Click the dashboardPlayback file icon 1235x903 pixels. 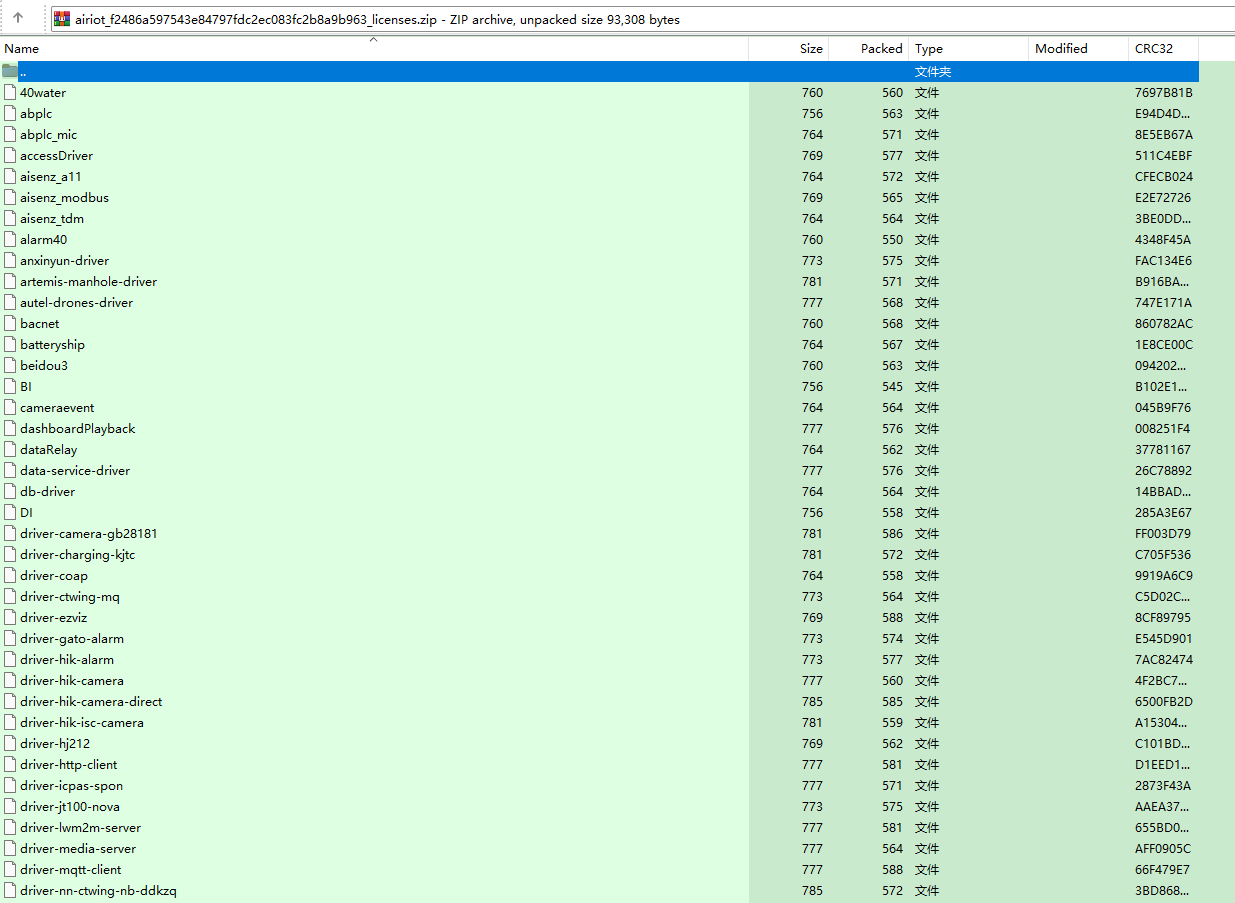(x=10, y=428)
